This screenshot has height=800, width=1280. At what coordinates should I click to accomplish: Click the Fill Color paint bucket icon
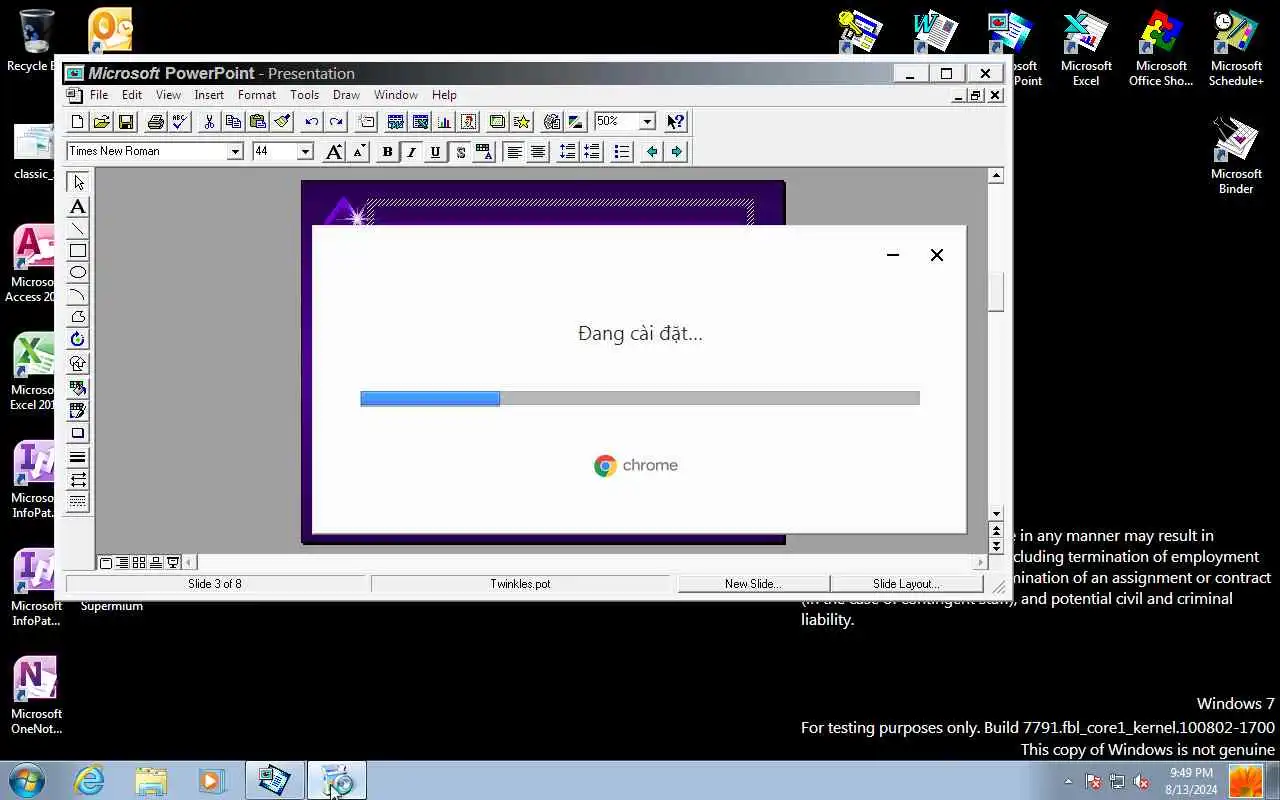point(78,387)
